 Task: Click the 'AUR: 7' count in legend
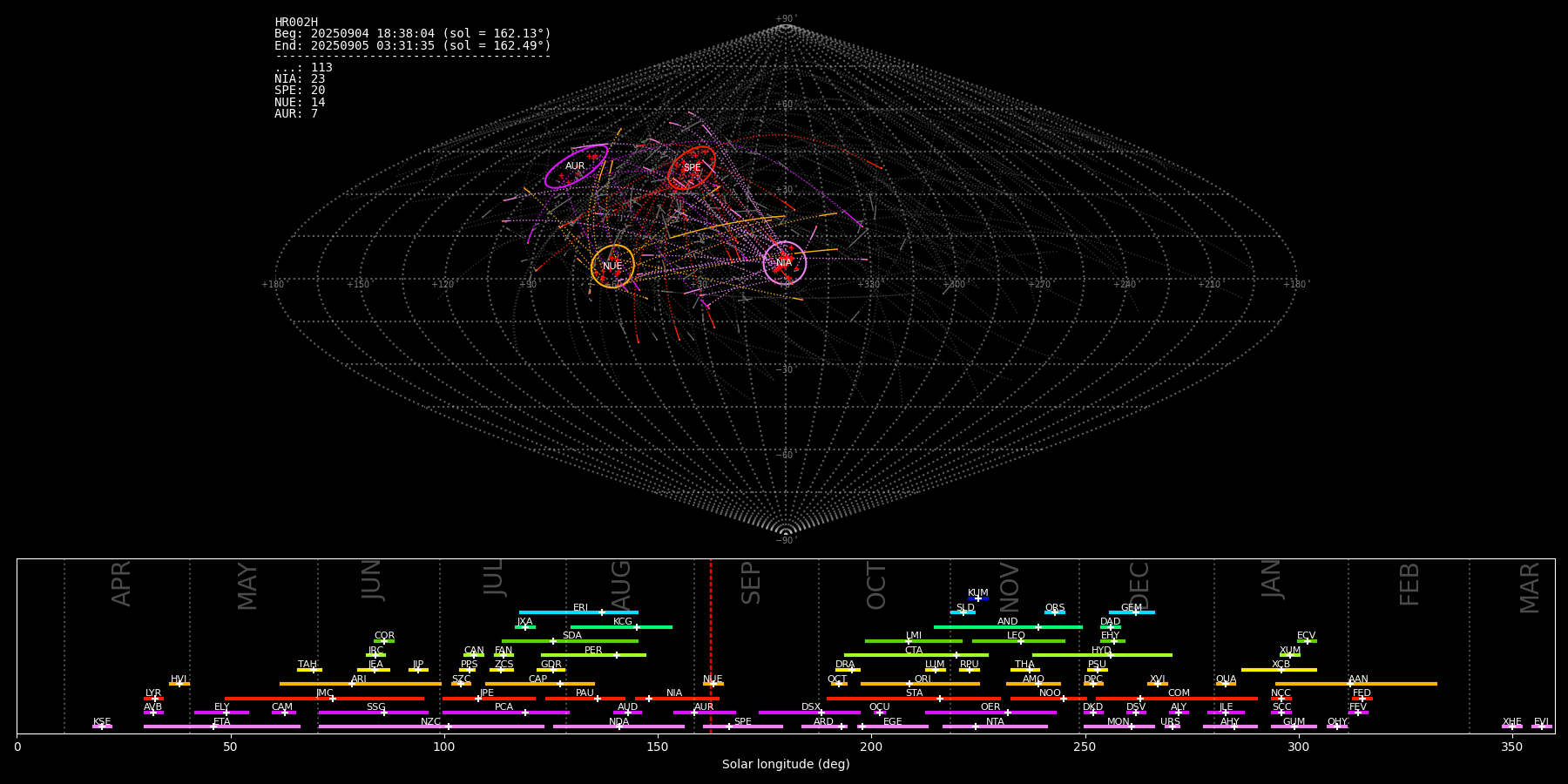(296, 114)
